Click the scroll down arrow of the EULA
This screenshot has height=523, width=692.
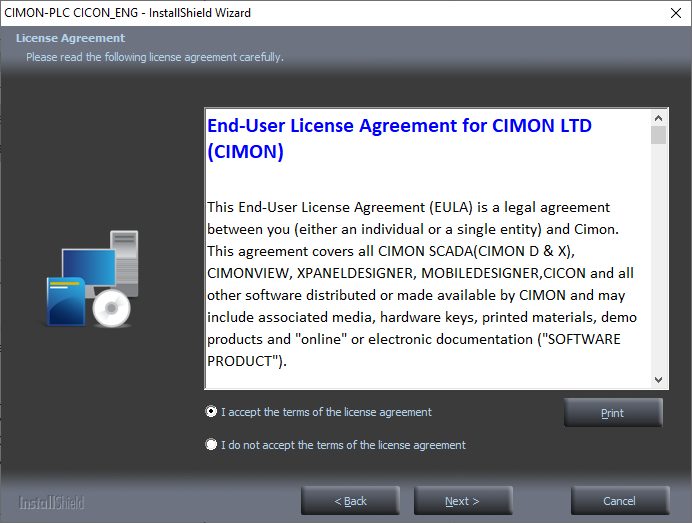pyautogui.click(x=658, y=380)
